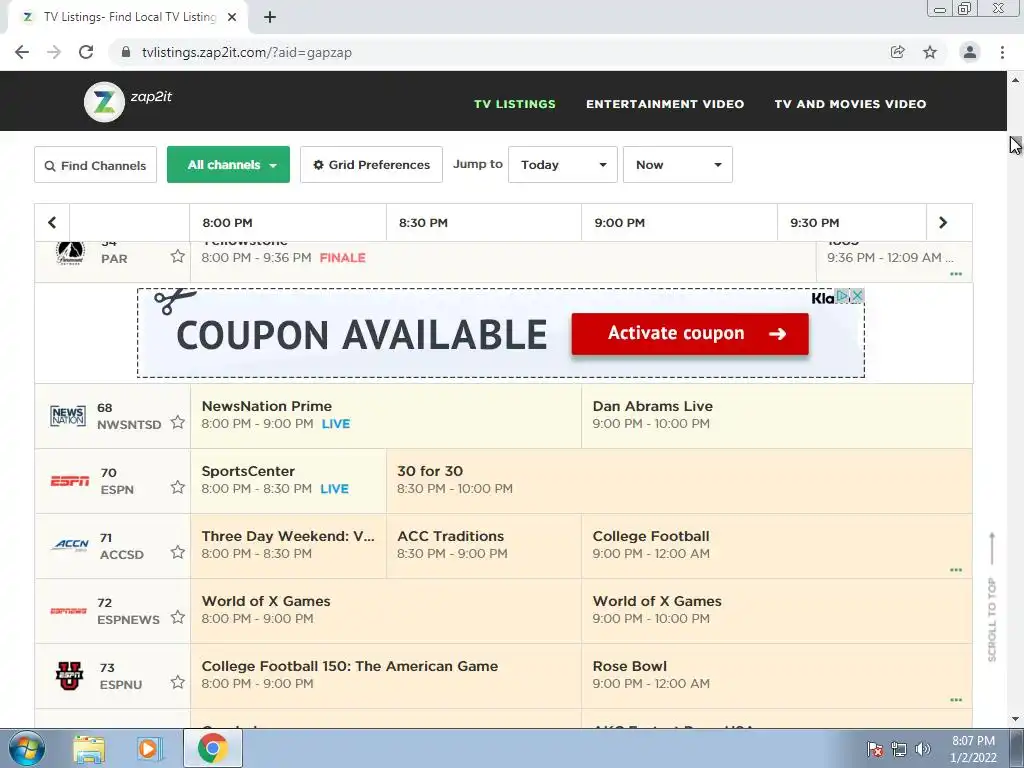
Task: Click the ACCN channel logo
Action: [x=71, y=545]
